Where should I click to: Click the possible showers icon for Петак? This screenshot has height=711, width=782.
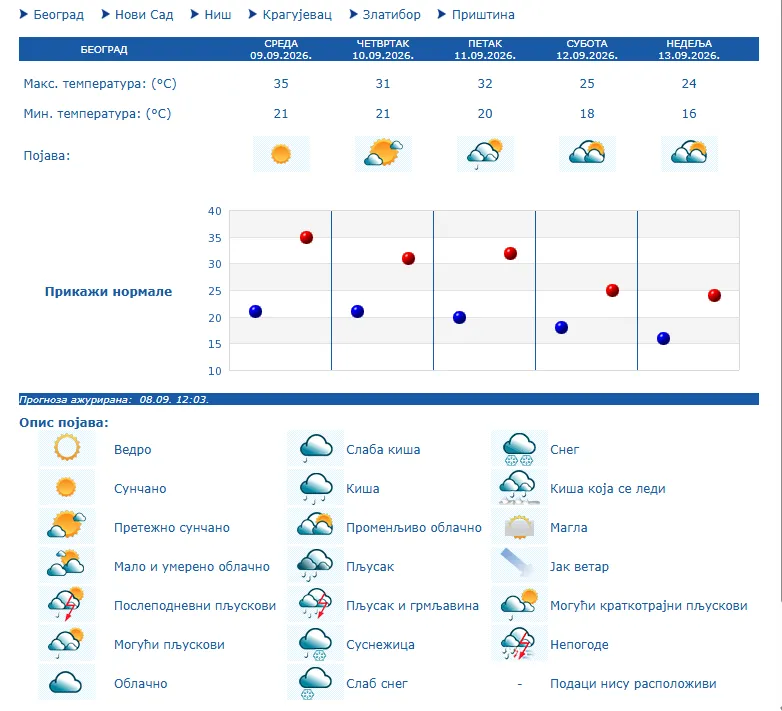[x=485, y=154]
